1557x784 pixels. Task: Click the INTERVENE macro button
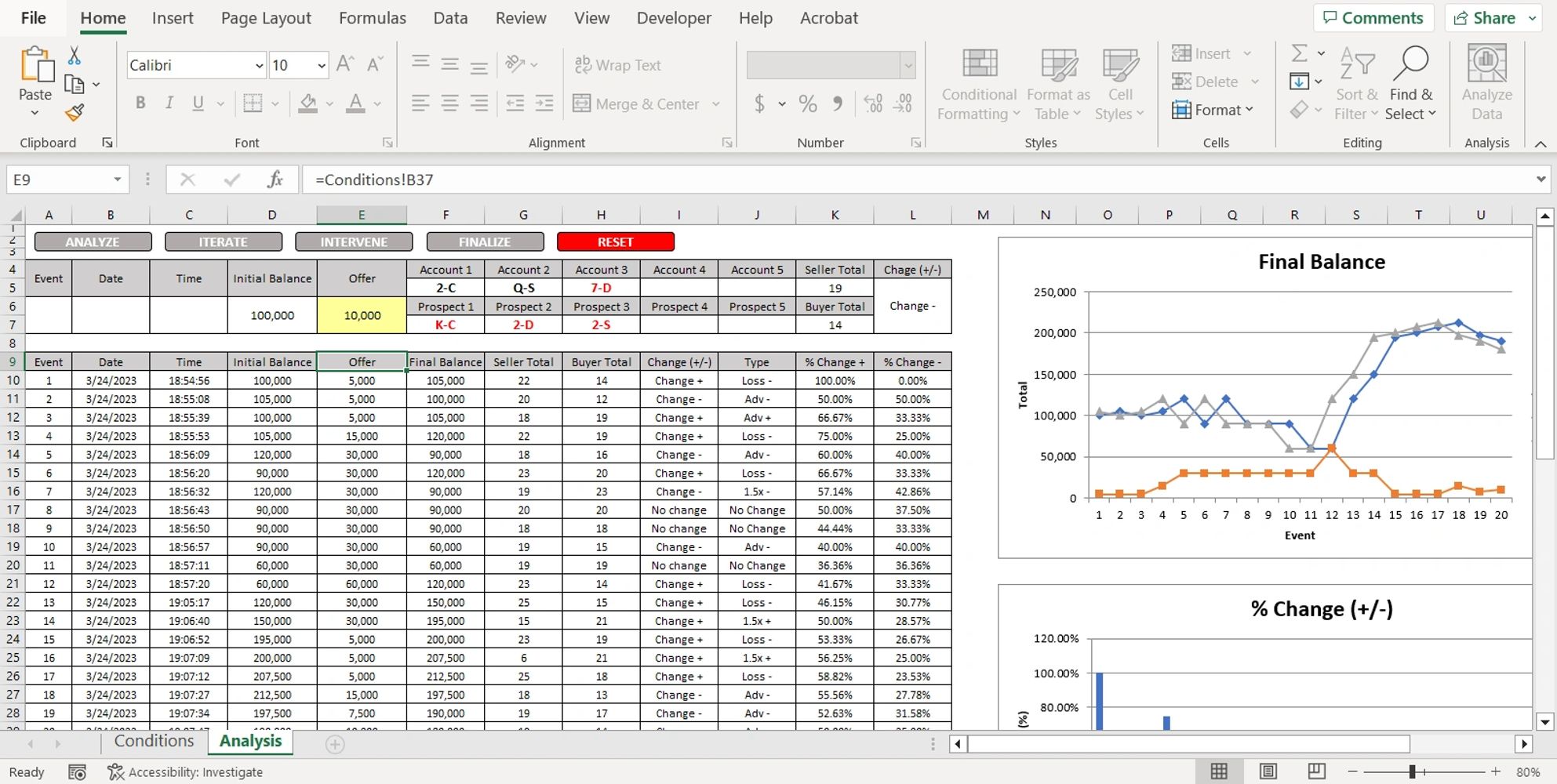point(354,242)
